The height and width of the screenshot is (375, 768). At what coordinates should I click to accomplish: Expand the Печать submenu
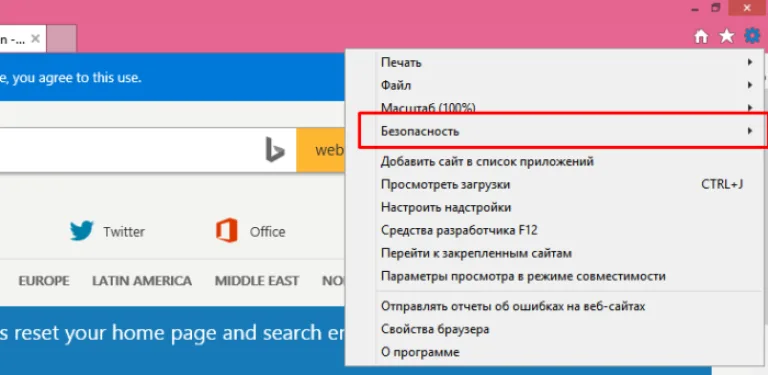tap(555, 62)
